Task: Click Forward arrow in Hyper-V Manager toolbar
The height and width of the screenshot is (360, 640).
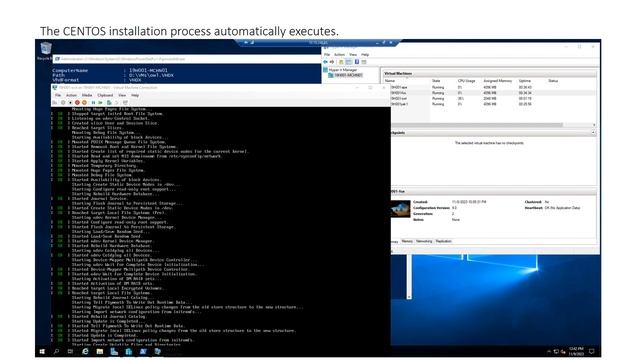Action: [x=332, y=62]
